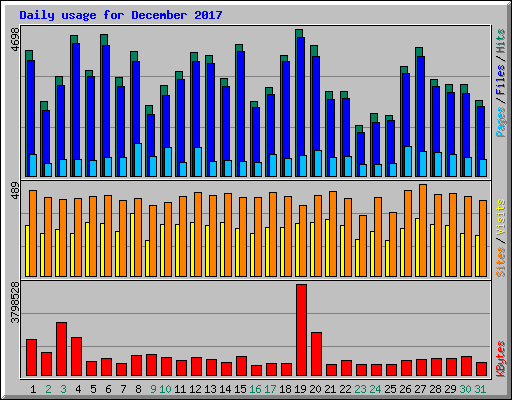Viewport: 512px width, 400px height.
Task: Click day label 15 on the x-axis
Action: (x=240, y=389)
